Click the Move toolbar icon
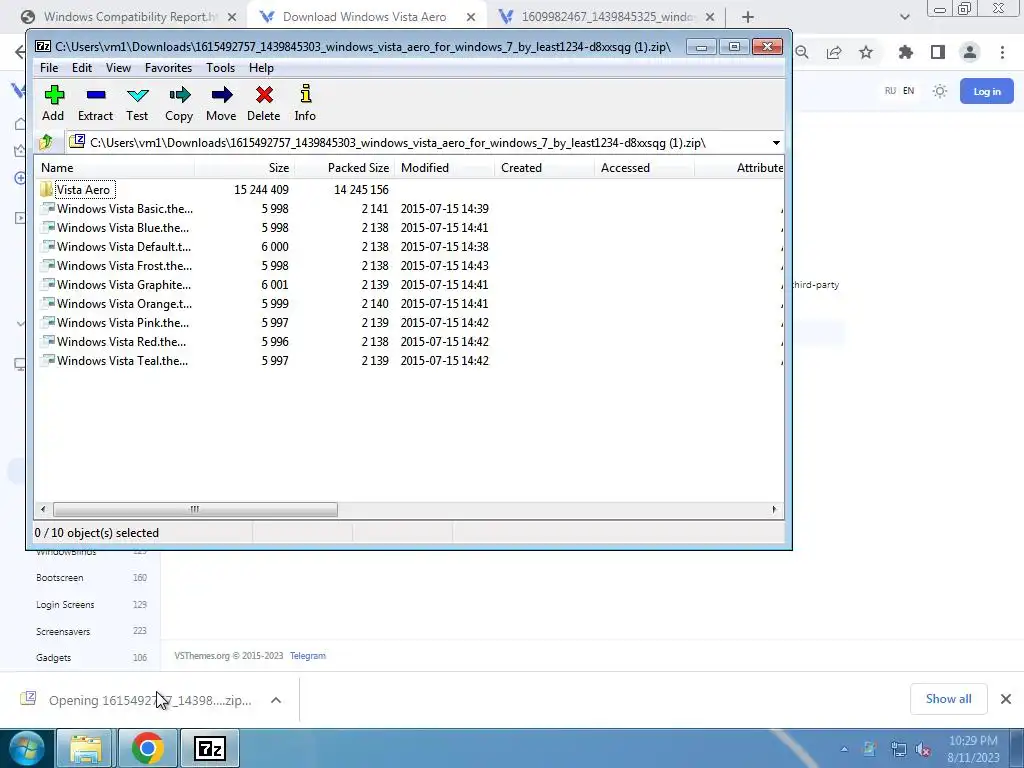The image size is (1024, 768). pos(221,103)
